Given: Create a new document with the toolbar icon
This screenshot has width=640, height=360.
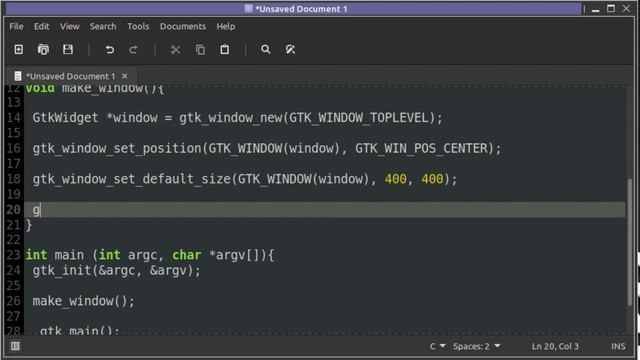Looking at the screenshot, I should 19,49.
